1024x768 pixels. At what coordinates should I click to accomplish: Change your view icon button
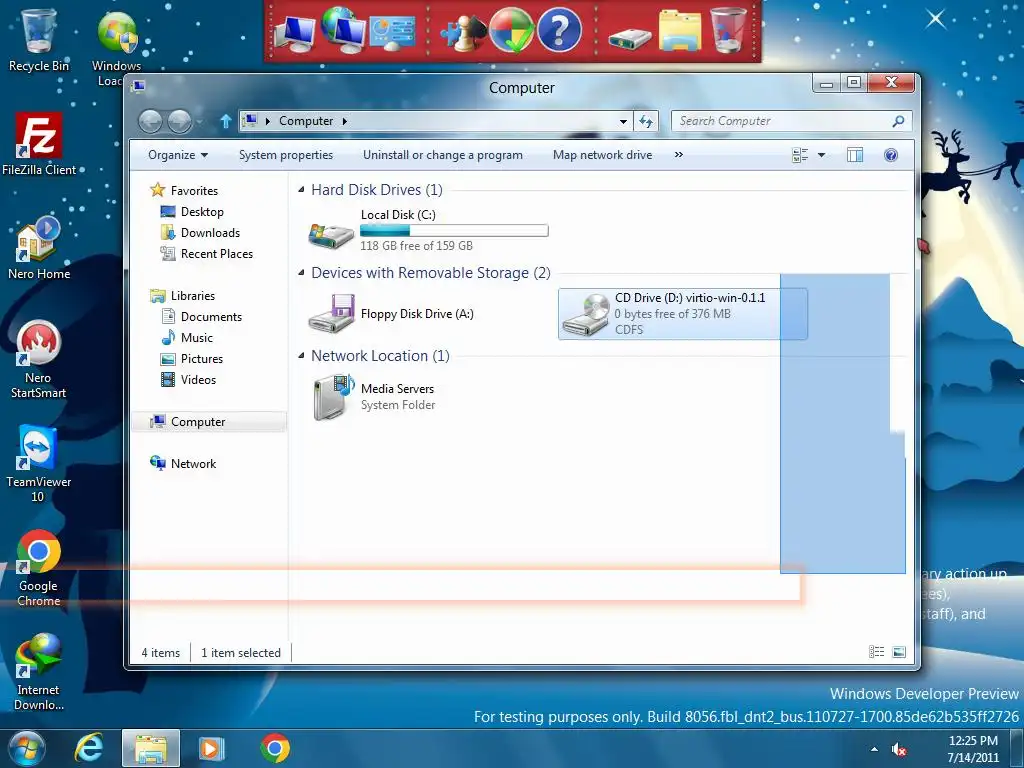pos(800,155)
